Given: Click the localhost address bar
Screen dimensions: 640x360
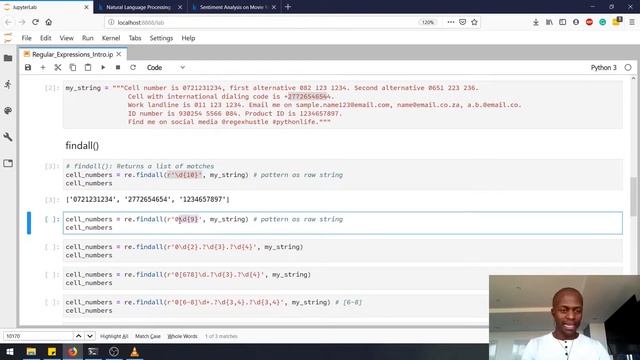Looking at the screenshot, I should [x=261, y=22].
